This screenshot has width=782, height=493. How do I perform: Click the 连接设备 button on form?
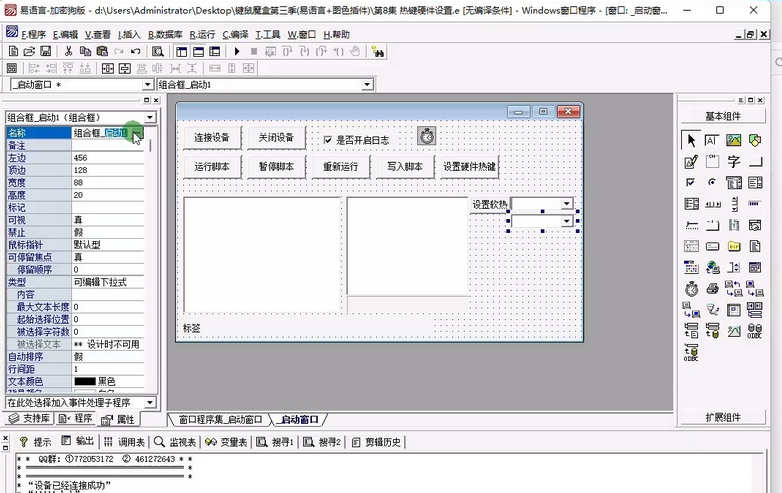[212, 138]
